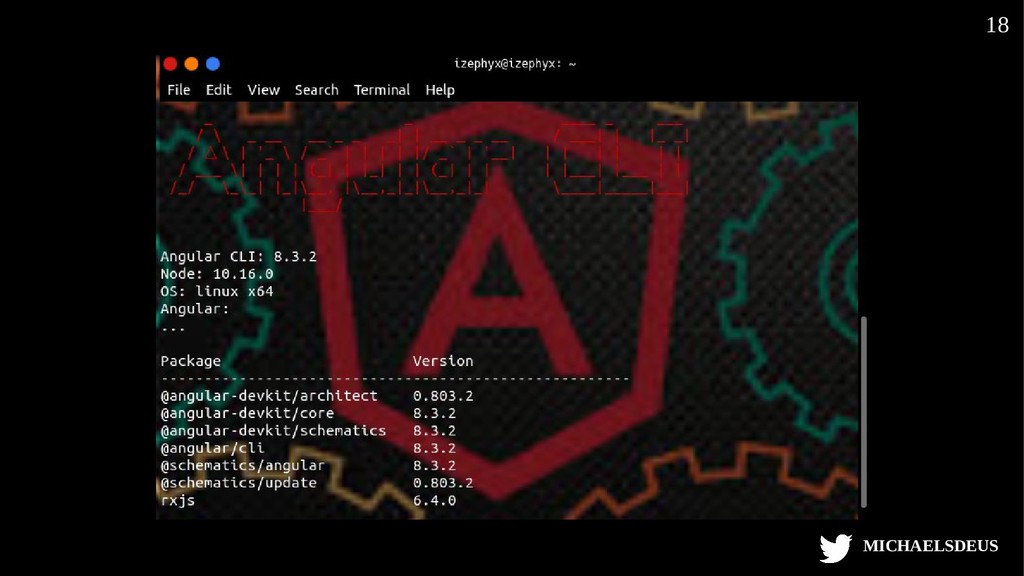Click the @angular/cli version 8.3.2

pyautogui.click(x=434, y=448)
